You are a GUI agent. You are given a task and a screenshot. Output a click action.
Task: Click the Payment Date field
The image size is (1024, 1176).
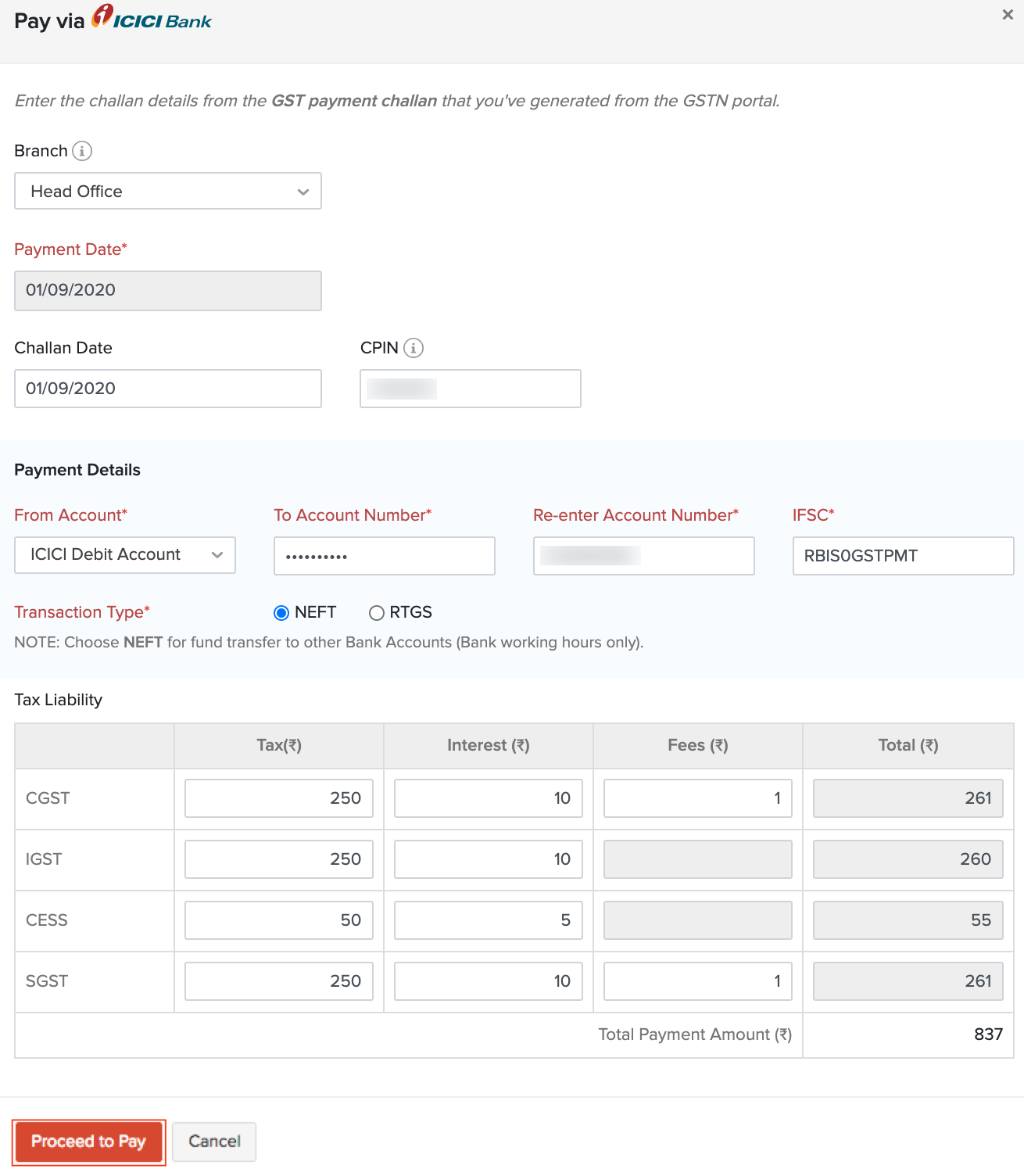pos(168,291)
